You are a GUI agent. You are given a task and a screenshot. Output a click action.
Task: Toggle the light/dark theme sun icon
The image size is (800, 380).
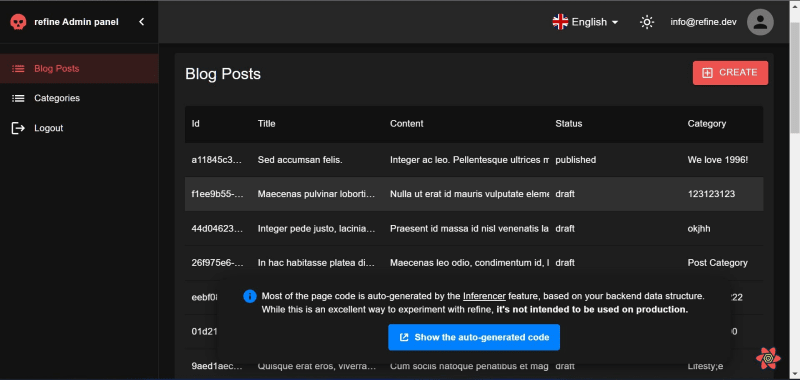(647, 22)
